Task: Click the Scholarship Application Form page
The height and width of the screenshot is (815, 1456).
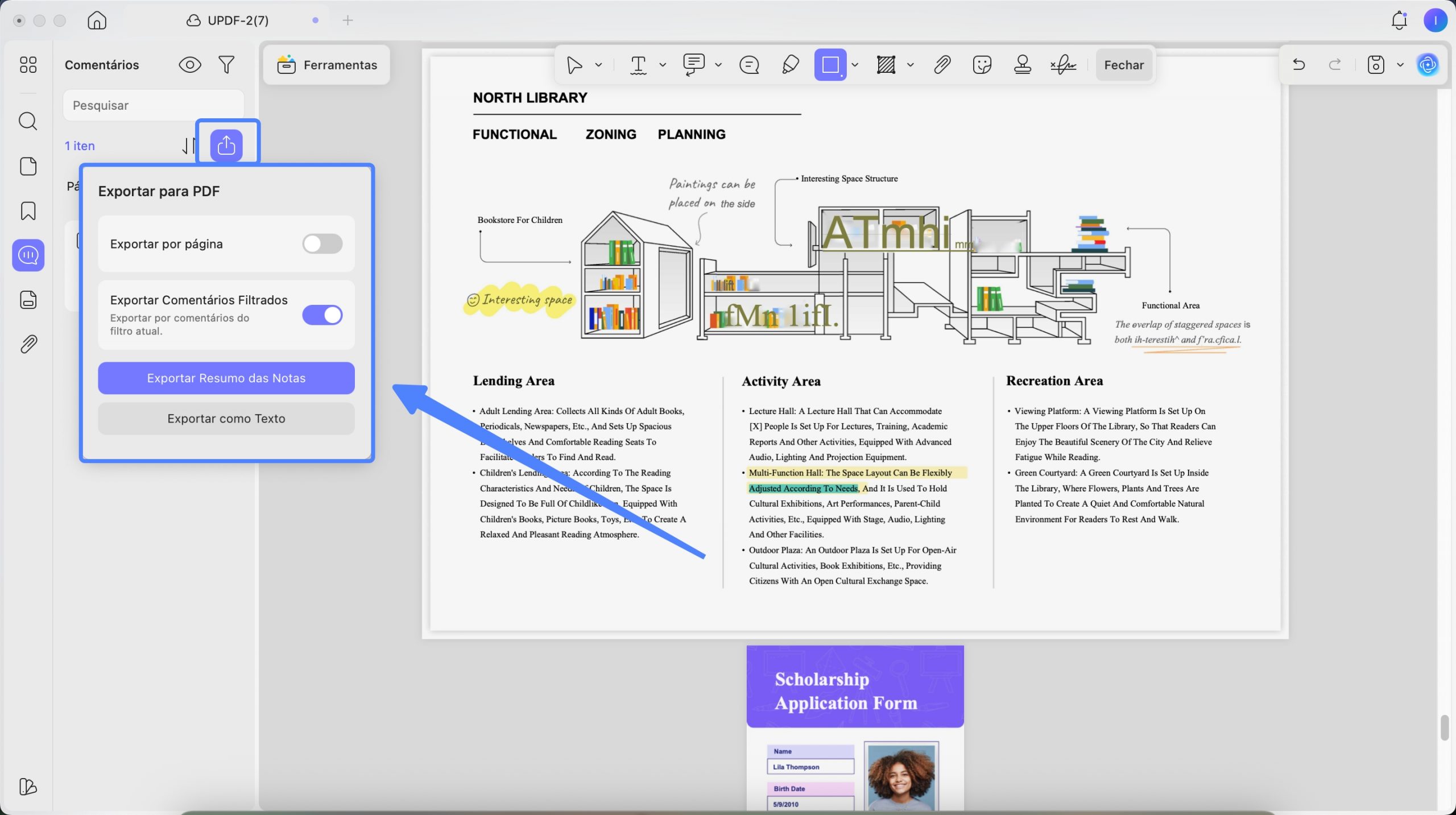Action: tap(855, 728)
